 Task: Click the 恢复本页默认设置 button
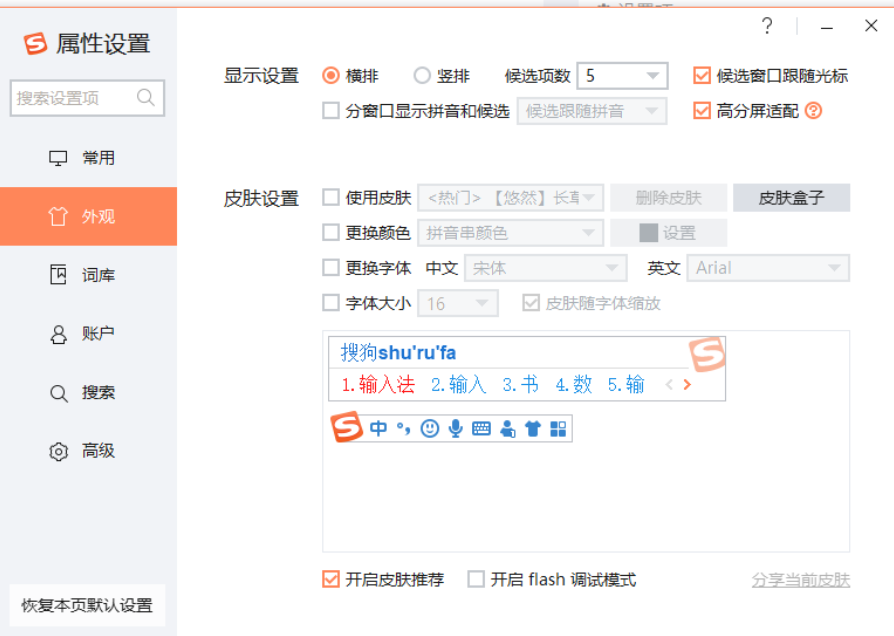[86, 606]
